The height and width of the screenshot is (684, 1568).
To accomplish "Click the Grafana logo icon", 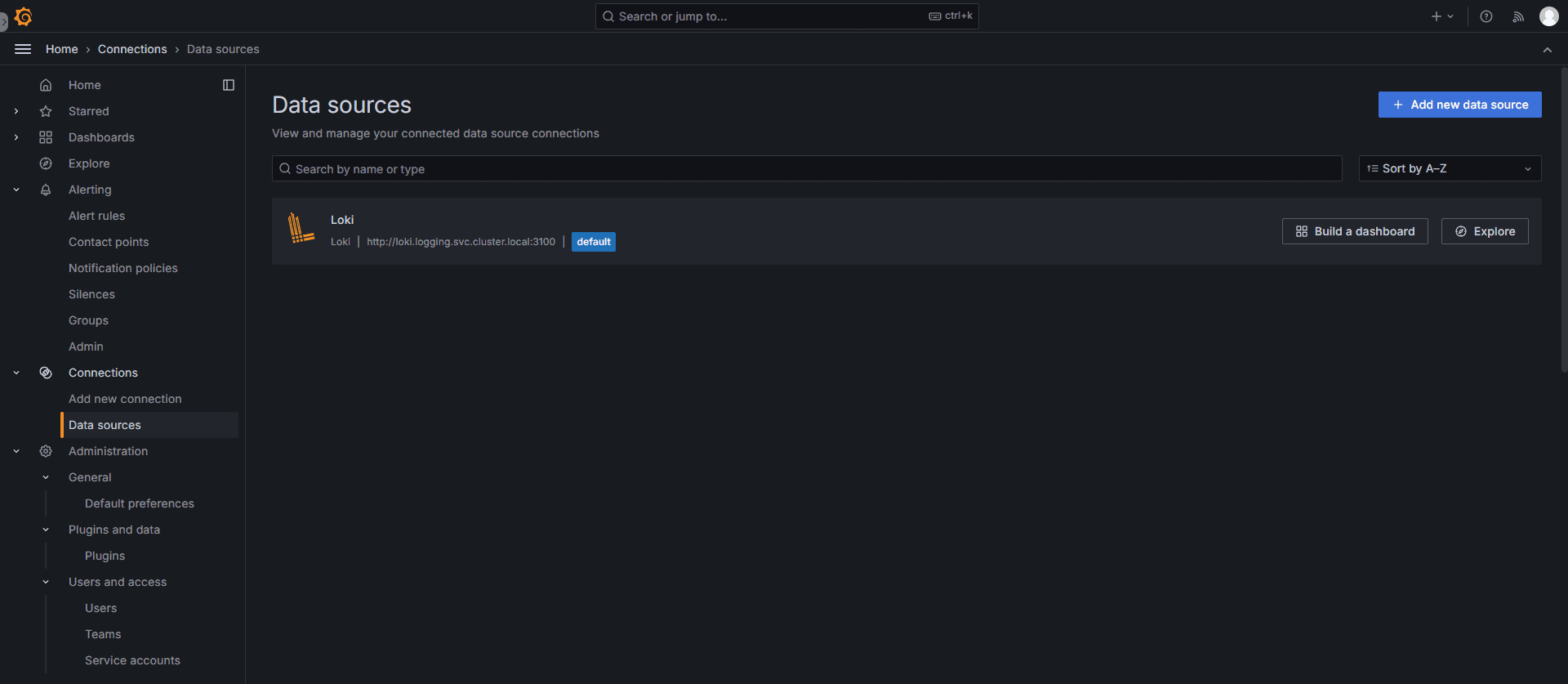I will pyautogui.click(x=24, y=16).
